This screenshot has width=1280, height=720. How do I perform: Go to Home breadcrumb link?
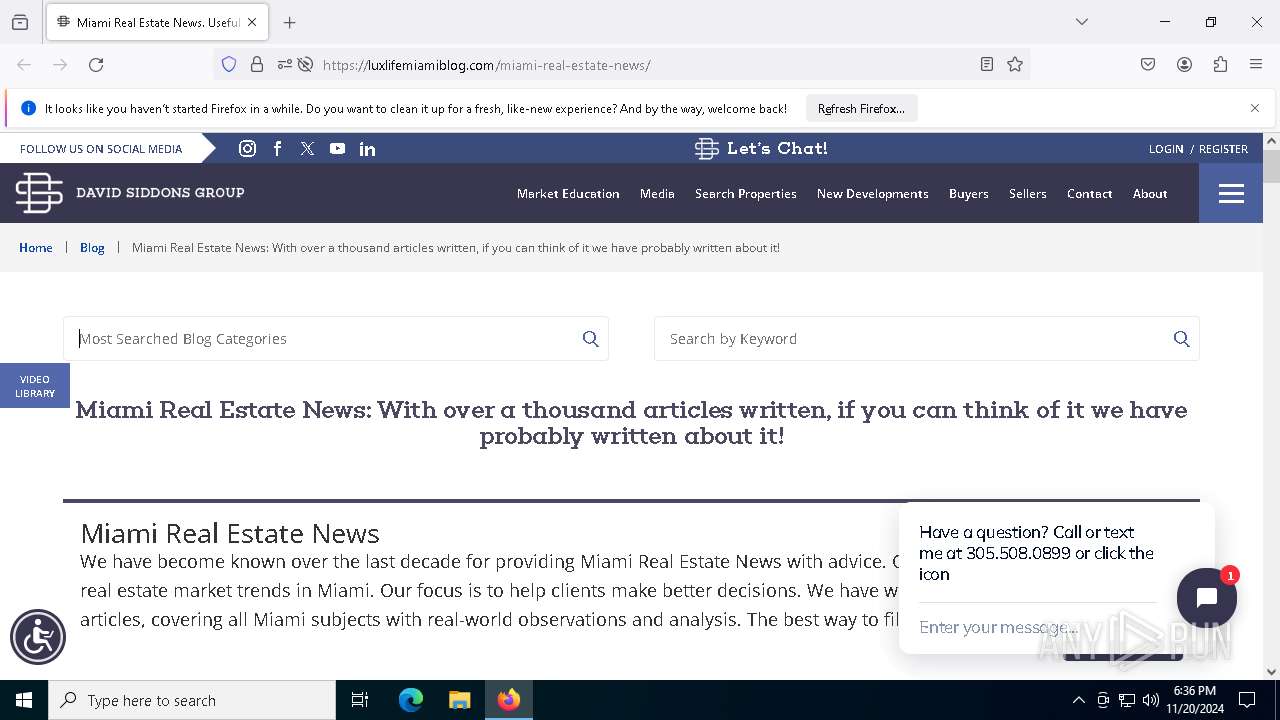pos(36,248)
